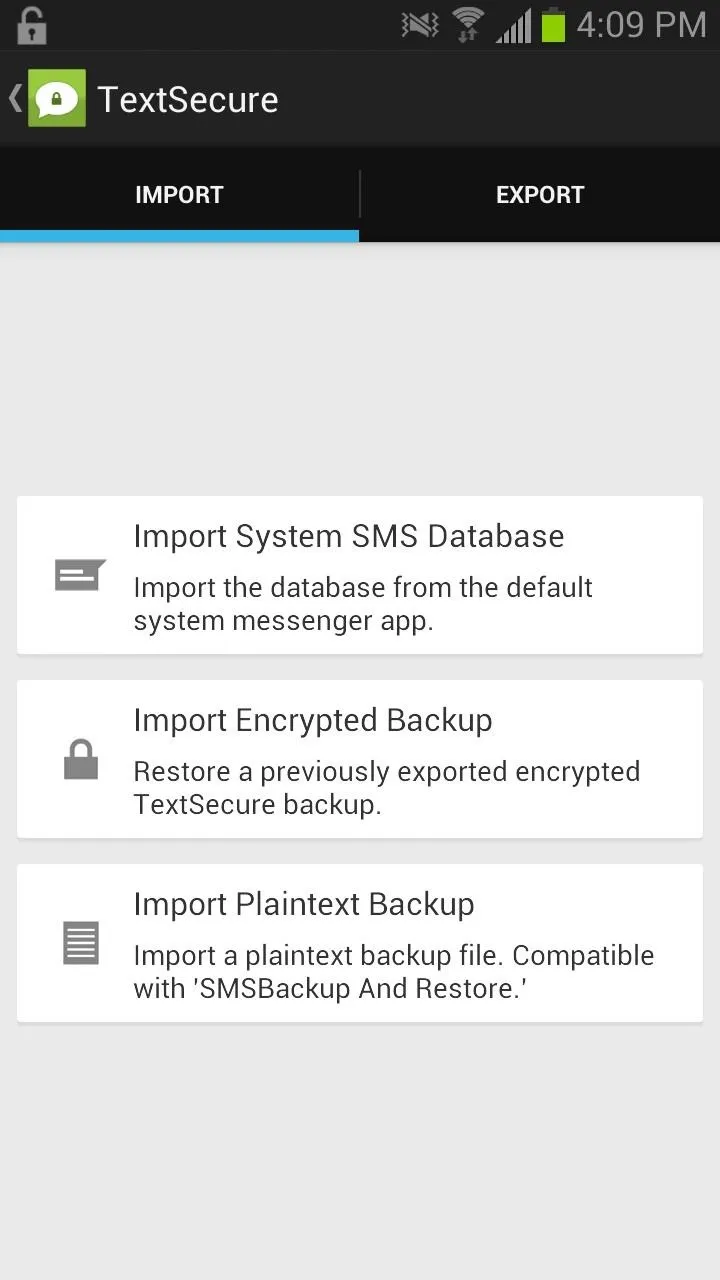
Task: Tap the back chevron beside TextSecure logo
Action: click(x=14, y=98)
